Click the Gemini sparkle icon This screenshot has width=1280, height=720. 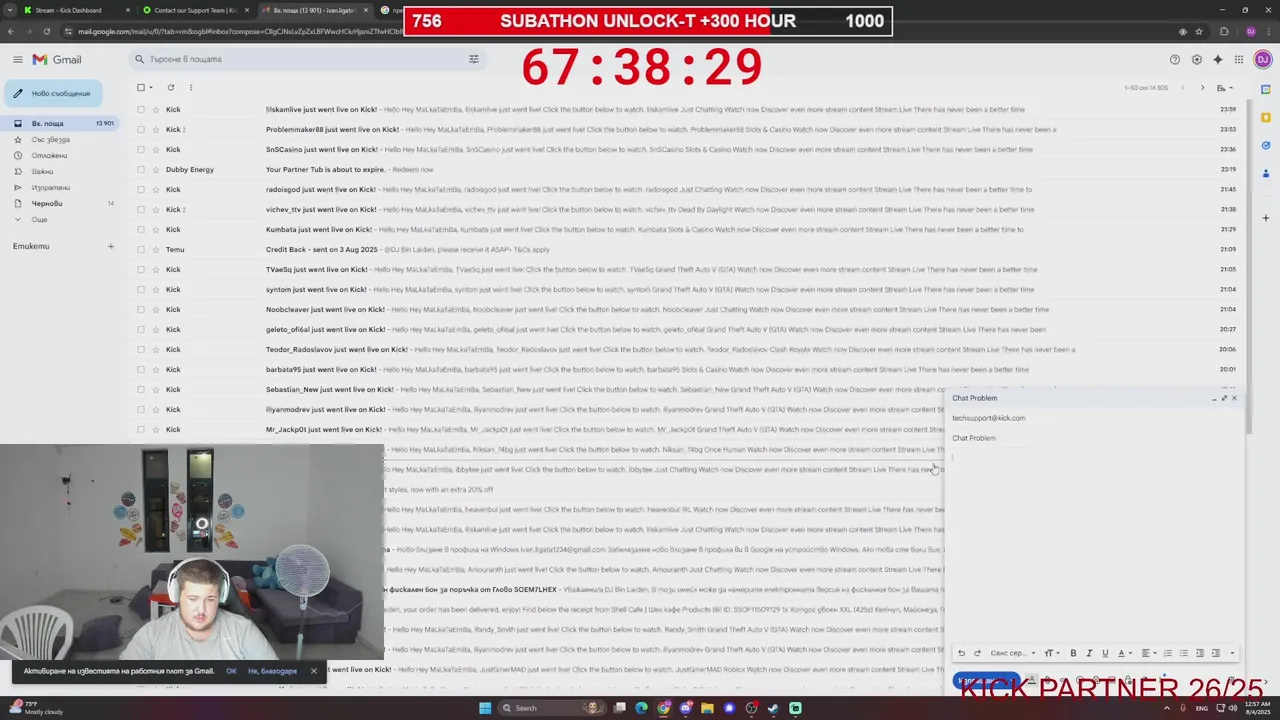(1217, 60)
